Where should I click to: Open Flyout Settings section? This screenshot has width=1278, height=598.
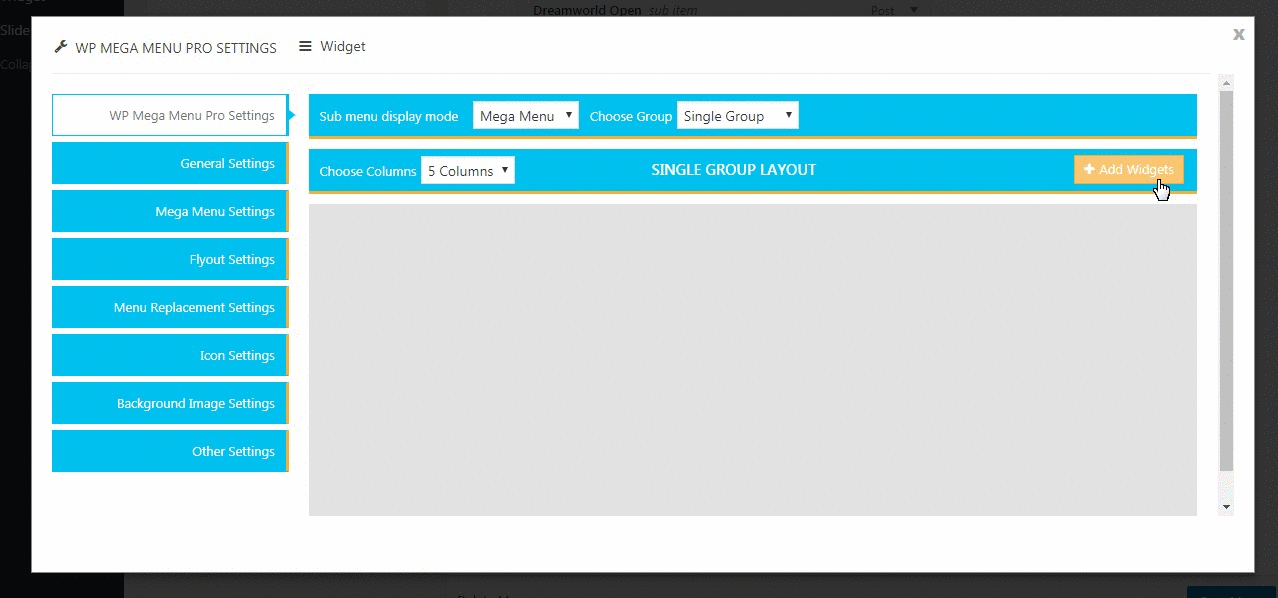click(170, 259)
